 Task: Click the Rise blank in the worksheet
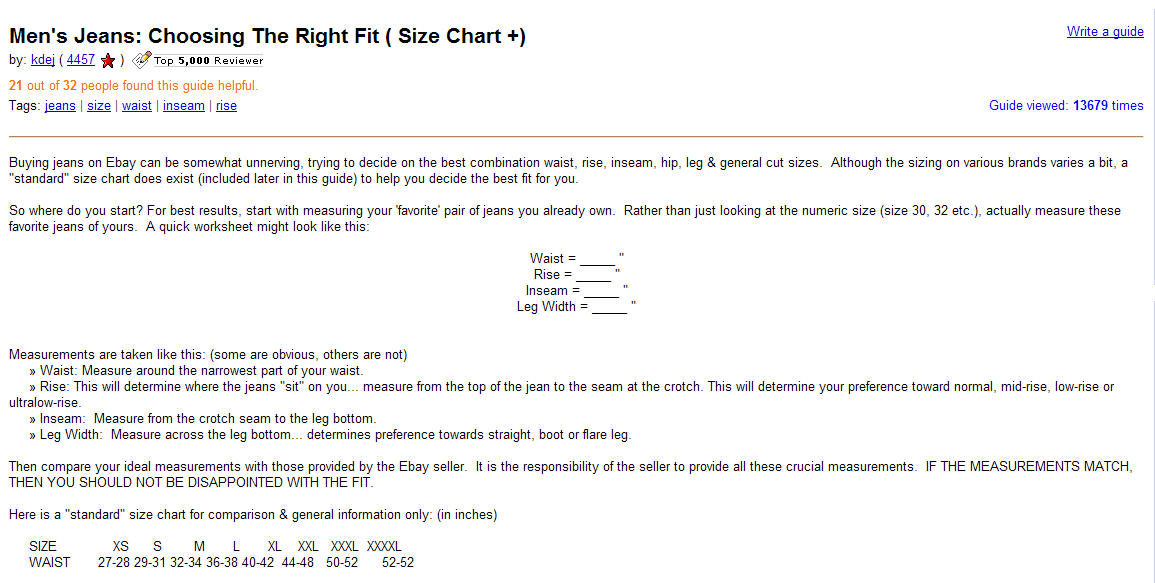pyautogui.click(x=593, y=274)
